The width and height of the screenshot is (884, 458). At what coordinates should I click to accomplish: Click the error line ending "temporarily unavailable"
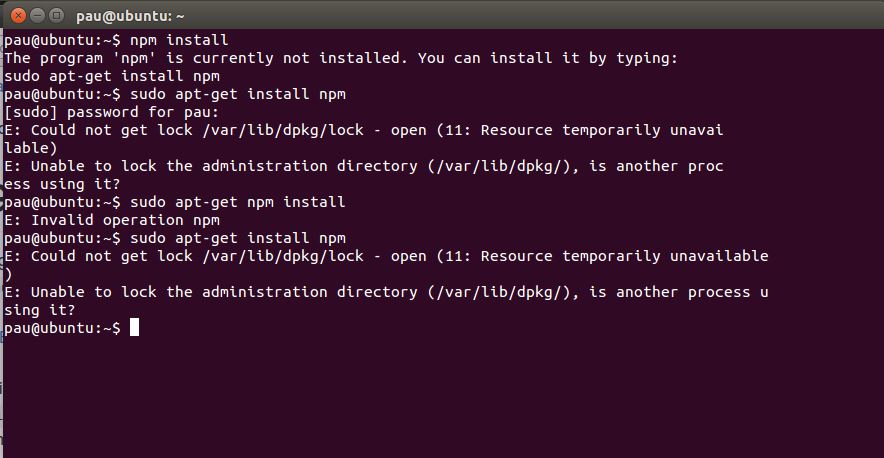pos(386,256)
